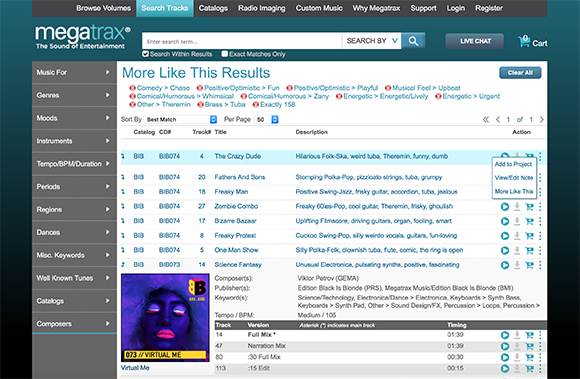Expand the Composers sidebar menu

[74, 324]
